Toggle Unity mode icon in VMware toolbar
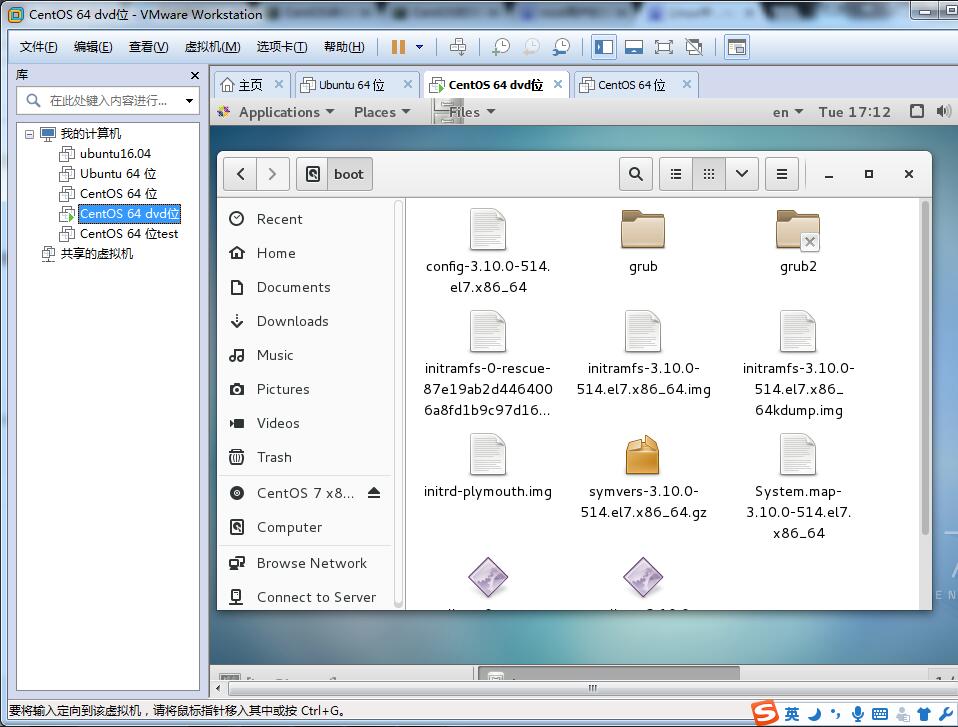This screenshot has width=958, height=727. 693,47
